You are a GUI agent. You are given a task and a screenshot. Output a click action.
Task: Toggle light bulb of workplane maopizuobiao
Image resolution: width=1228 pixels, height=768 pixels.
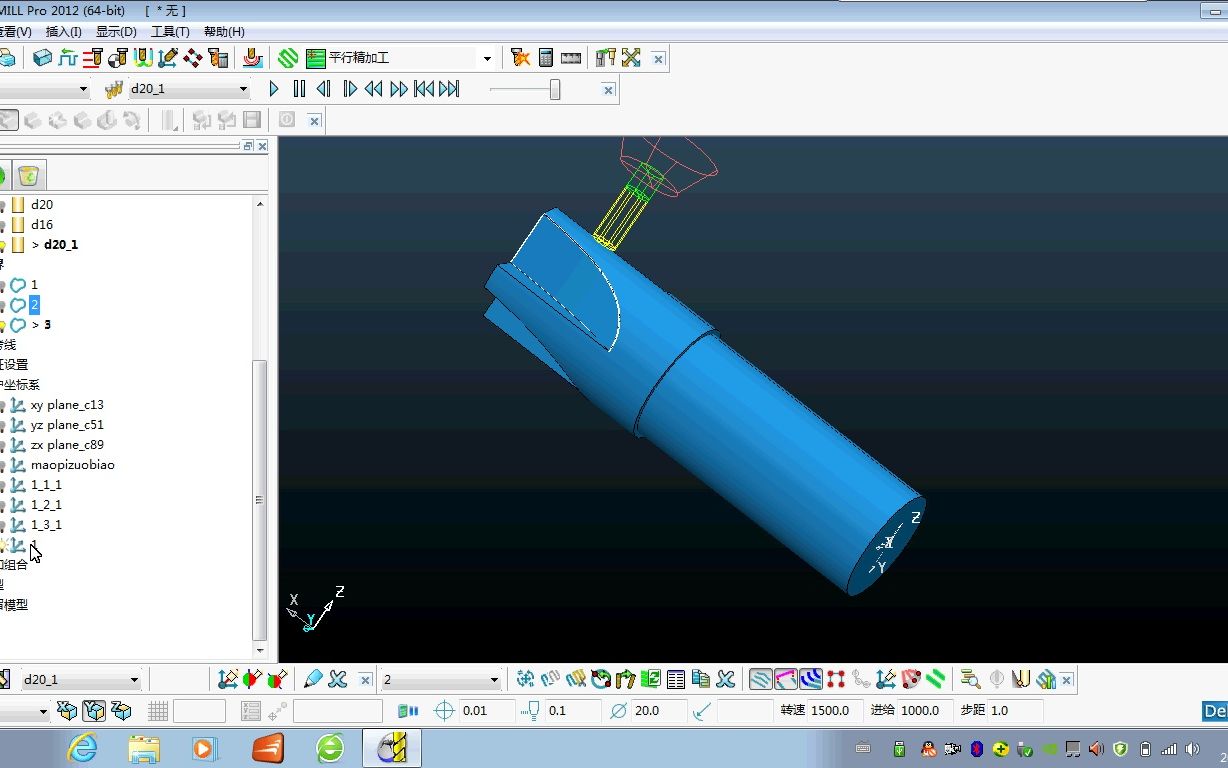coord(3,465)
